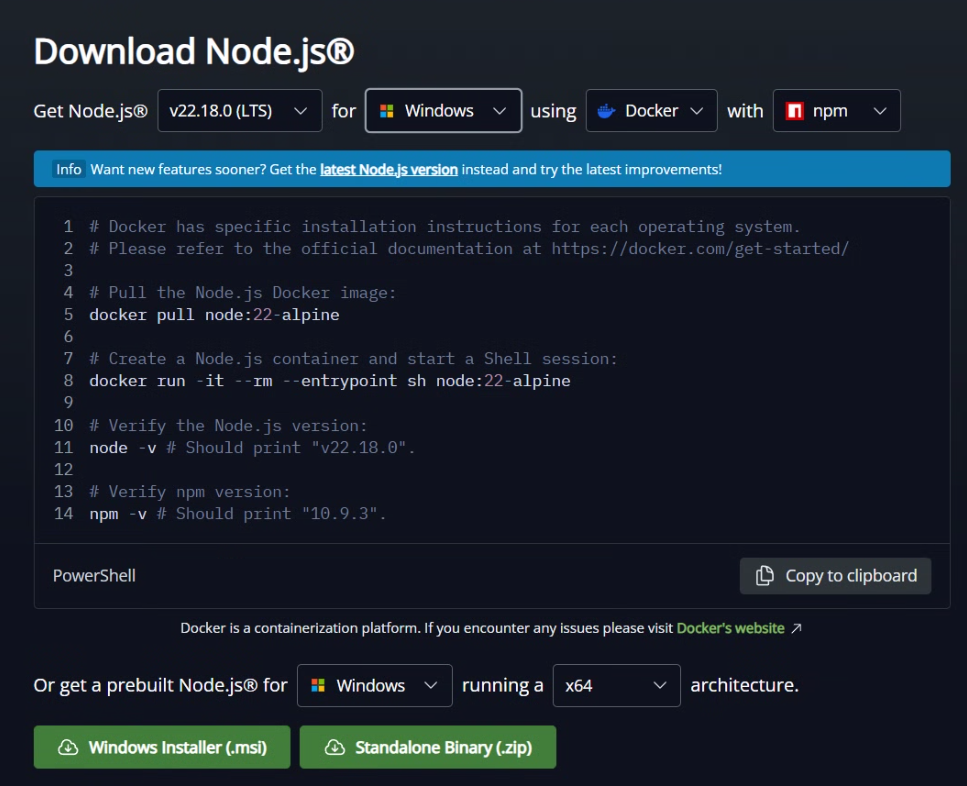Open the npm package manager dropdown
Image resolution: width=967 pixels, height=786 pixels.
[836, 111]
